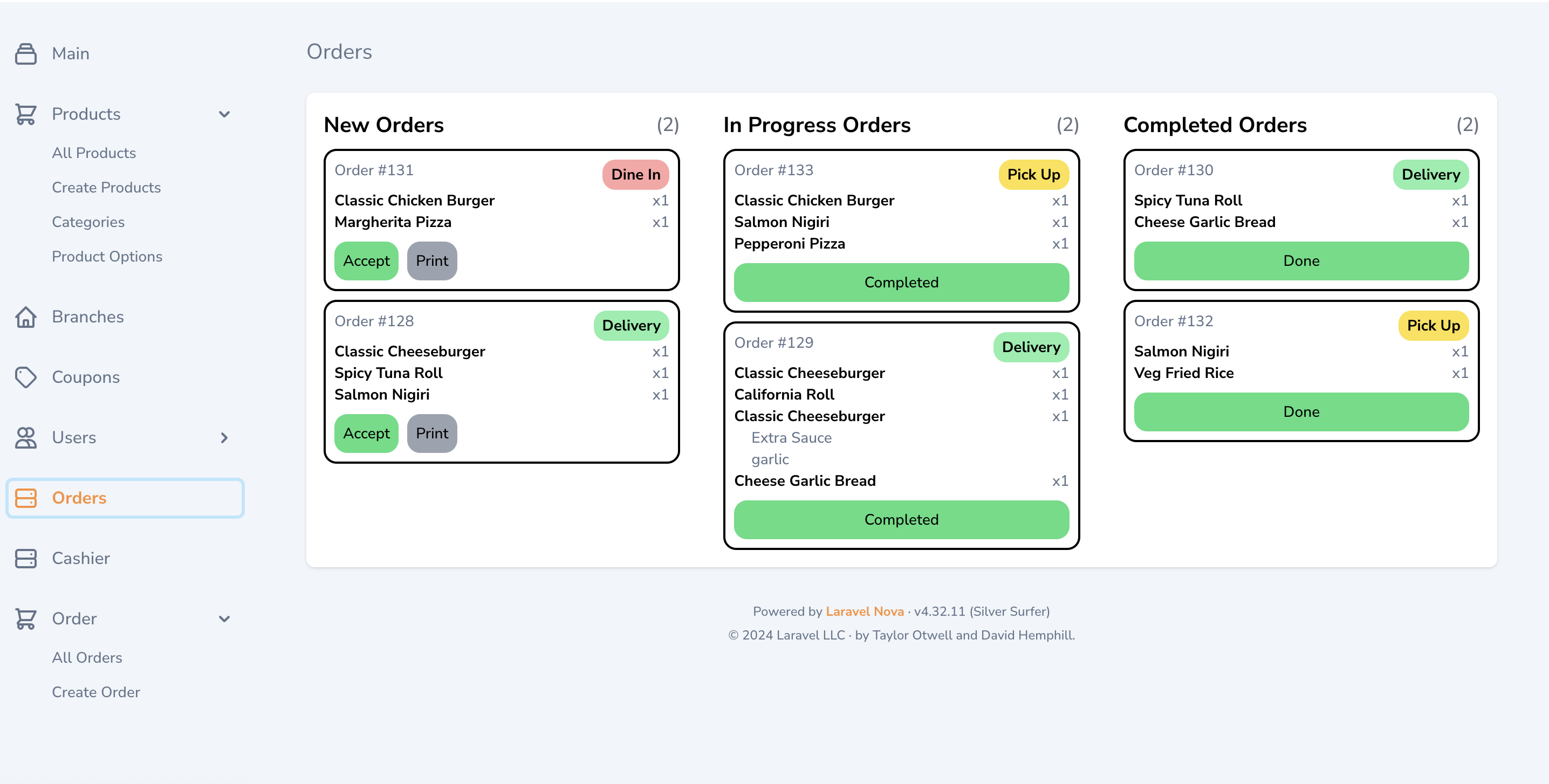1549x784 pixels.
Task: Click the Coupons tag icon
Action: (x=26, y=377)
